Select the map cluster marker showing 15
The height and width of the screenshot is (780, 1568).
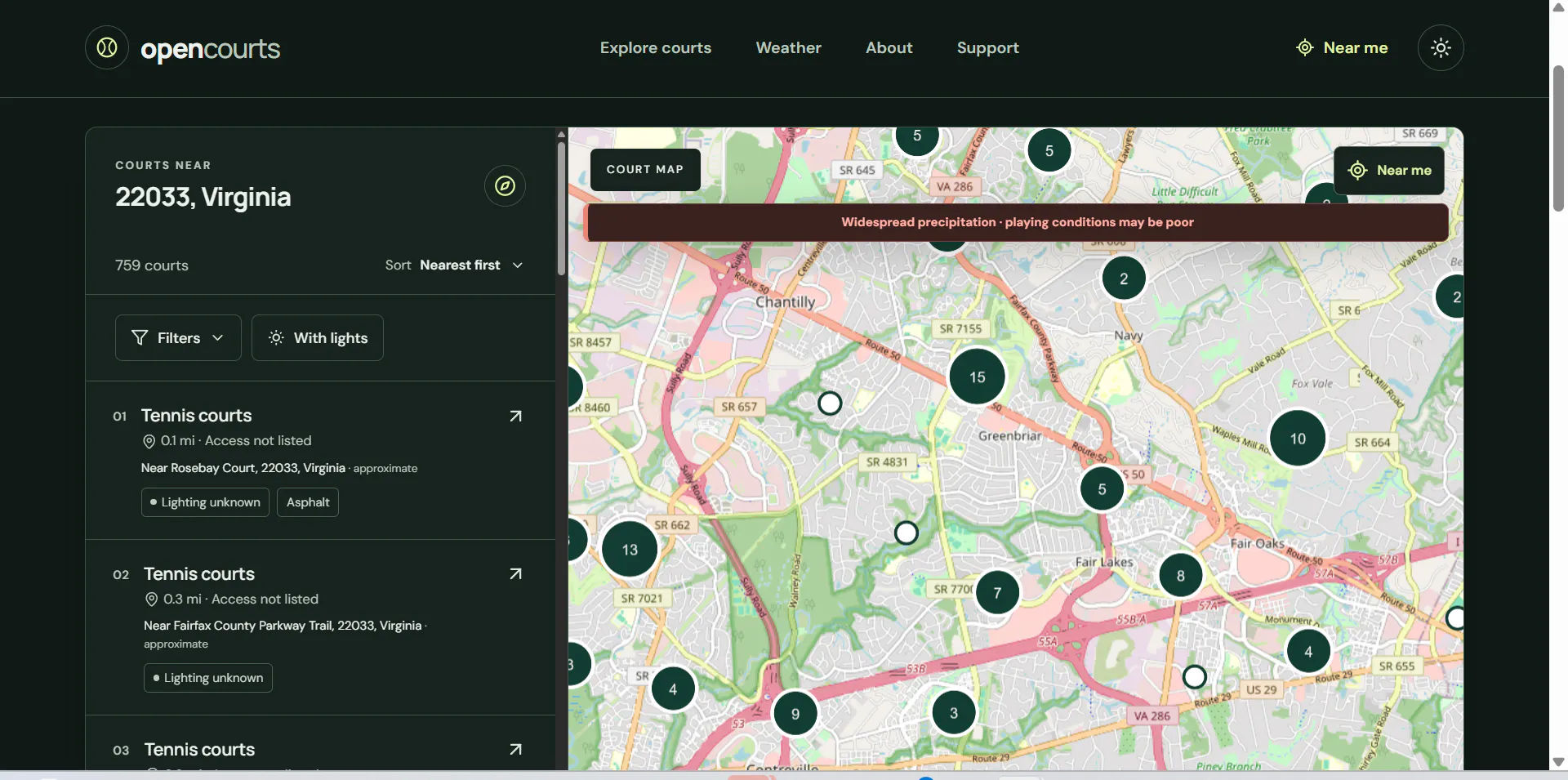coord(978,377)
